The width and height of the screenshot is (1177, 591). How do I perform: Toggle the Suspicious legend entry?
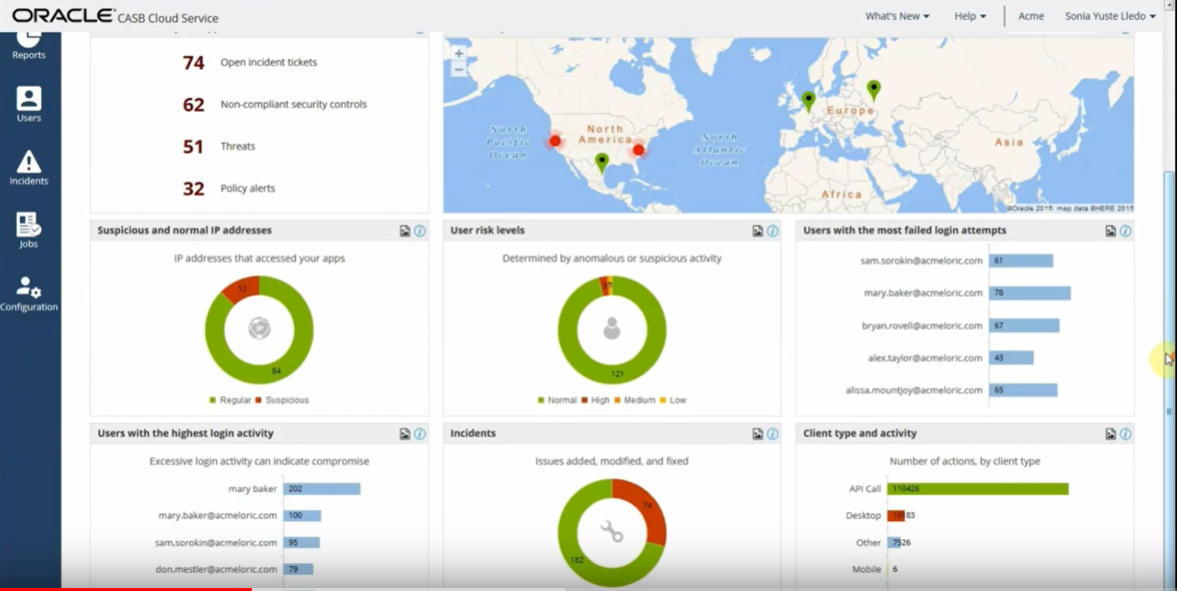[x=282, y=400]
